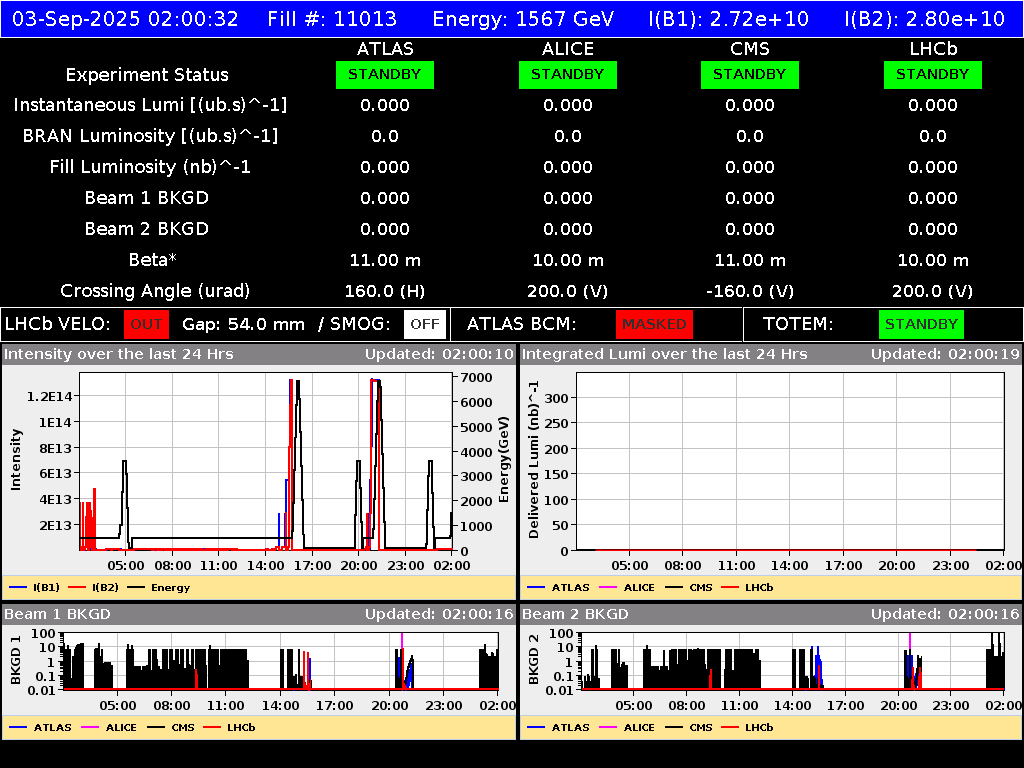Click the ATLAS BCM MASKED indicator
The image size is (1024, 768).
pyautogui.click(x=654, y=324)
